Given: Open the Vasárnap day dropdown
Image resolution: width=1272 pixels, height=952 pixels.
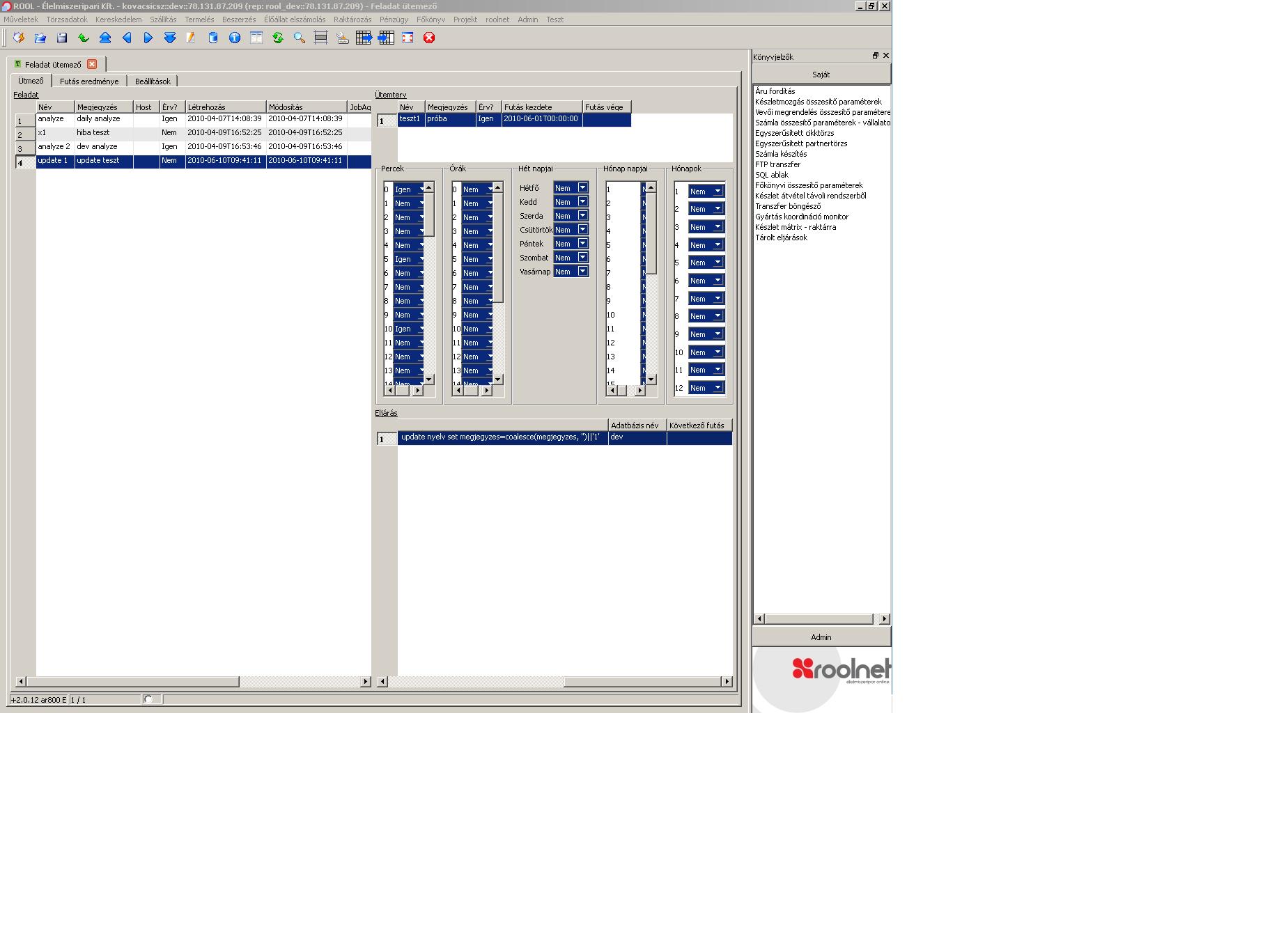Looking at the screenshot, I should click(x=582, y=272).
